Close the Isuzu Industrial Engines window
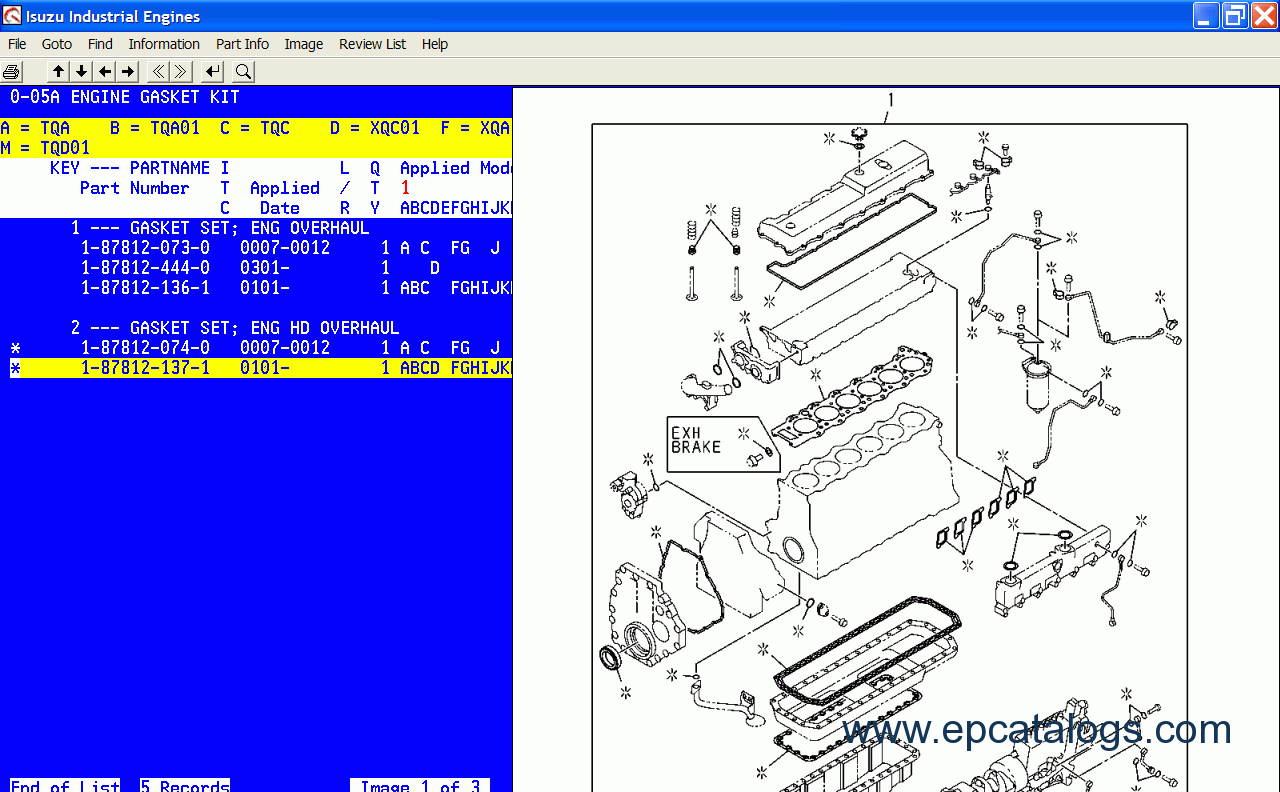 [1264, 16]
